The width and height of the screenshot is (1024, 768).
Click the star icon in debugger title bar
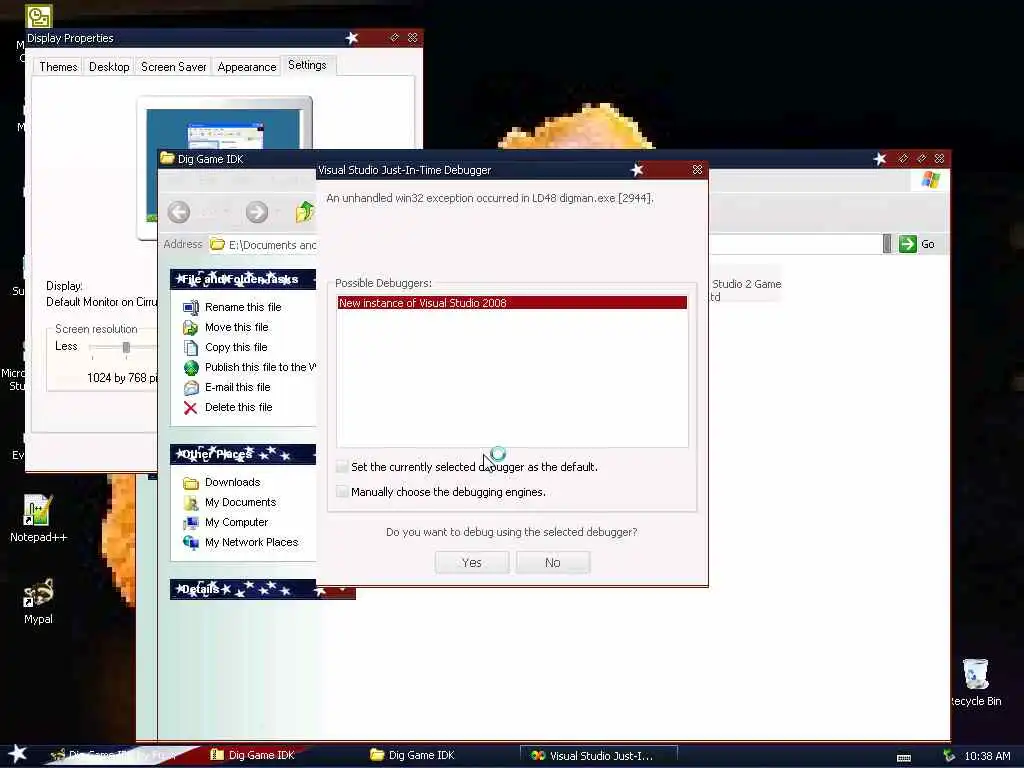[x=637, y=170]
